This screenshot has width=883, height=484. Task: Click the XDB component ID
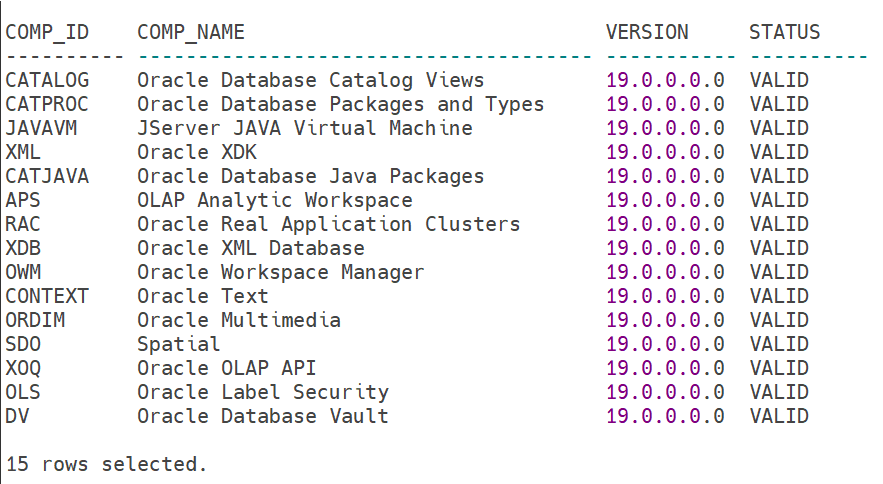click(23, 248)
